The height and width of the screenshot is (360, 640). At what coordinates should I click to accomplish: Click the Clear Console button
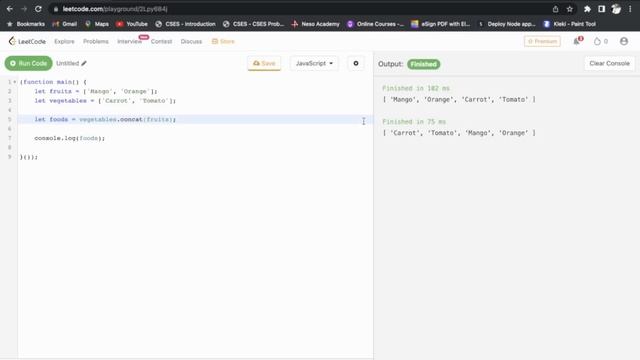click(x=609, y=63)
